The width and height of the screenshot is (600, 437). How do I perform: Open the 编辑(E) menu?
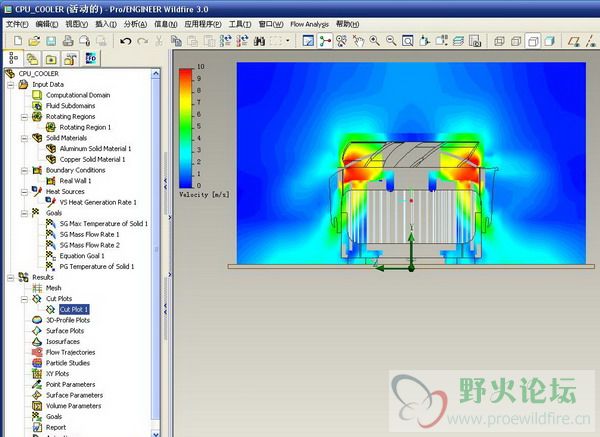point(47,24)
